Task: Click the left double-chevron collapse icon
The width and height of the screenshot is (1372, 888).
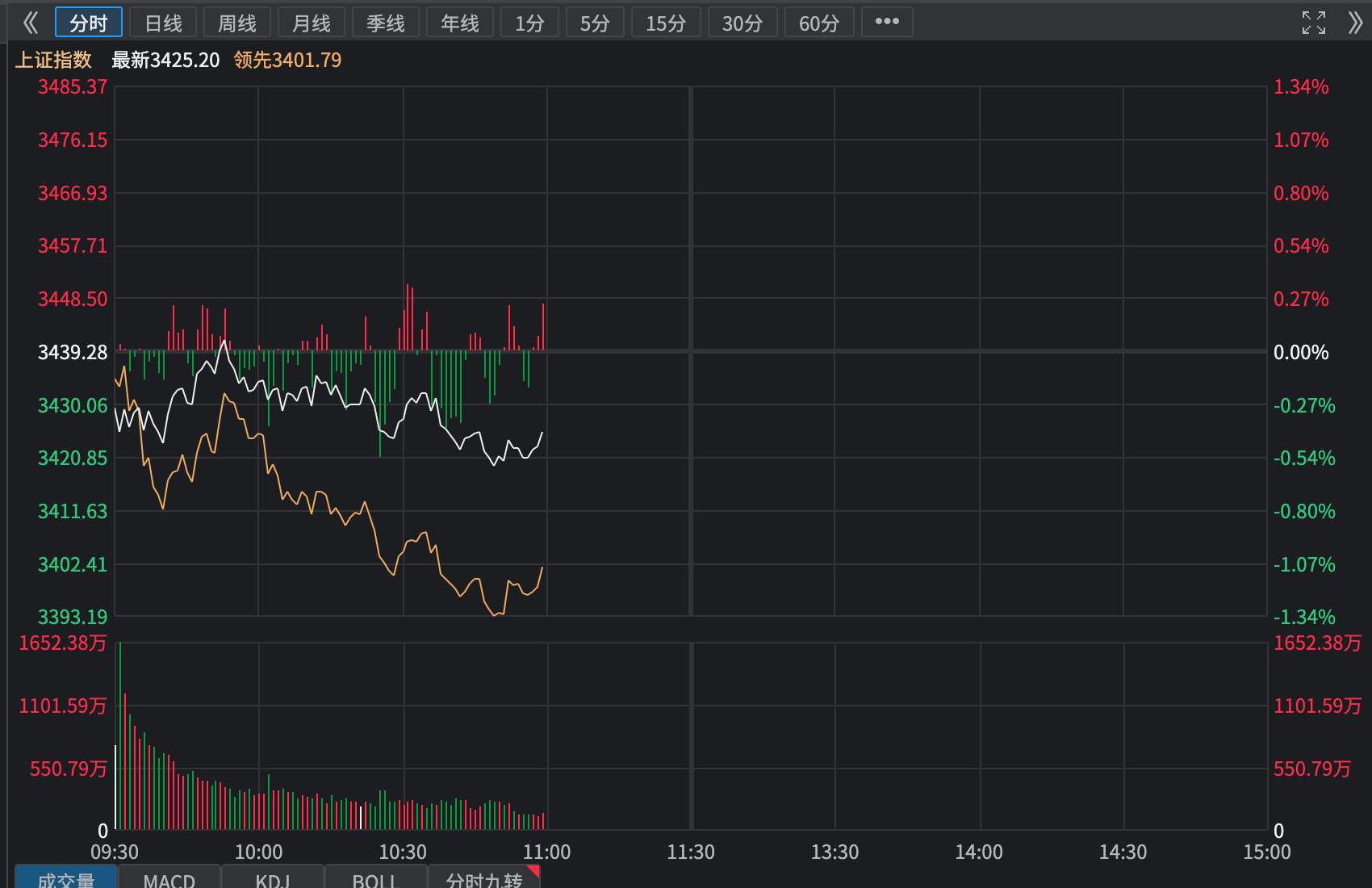Action: pyautogui.click(x=31, y=23)
